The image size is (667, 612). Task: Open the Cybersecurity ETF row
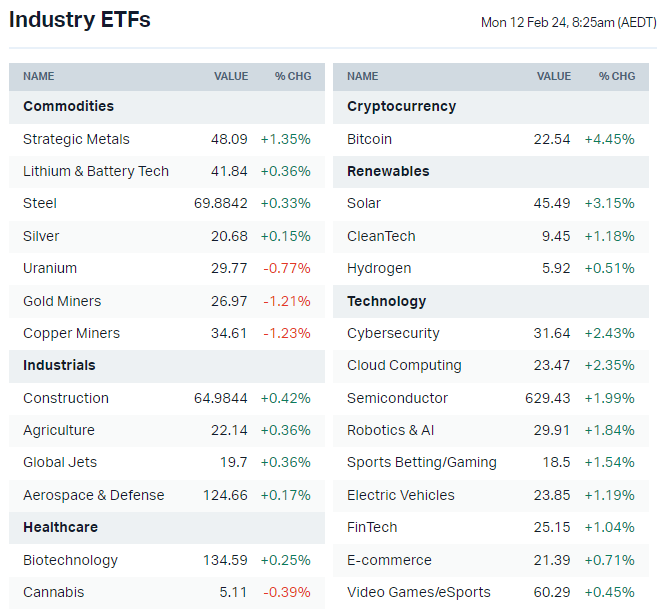393,333
